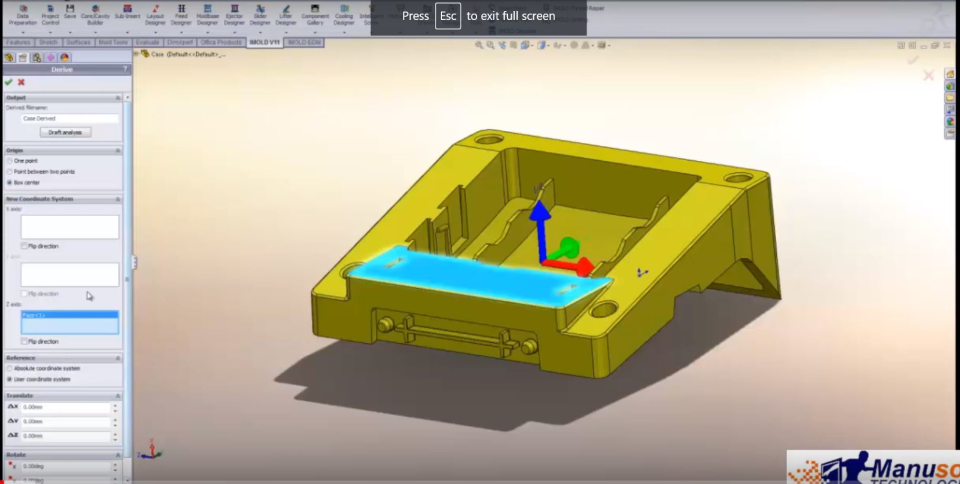Image resolution: width=960 pixels, height=484 pixels.
Task: Open the Feed Designer
Action: pyautogui.click(x=181, y=15)
